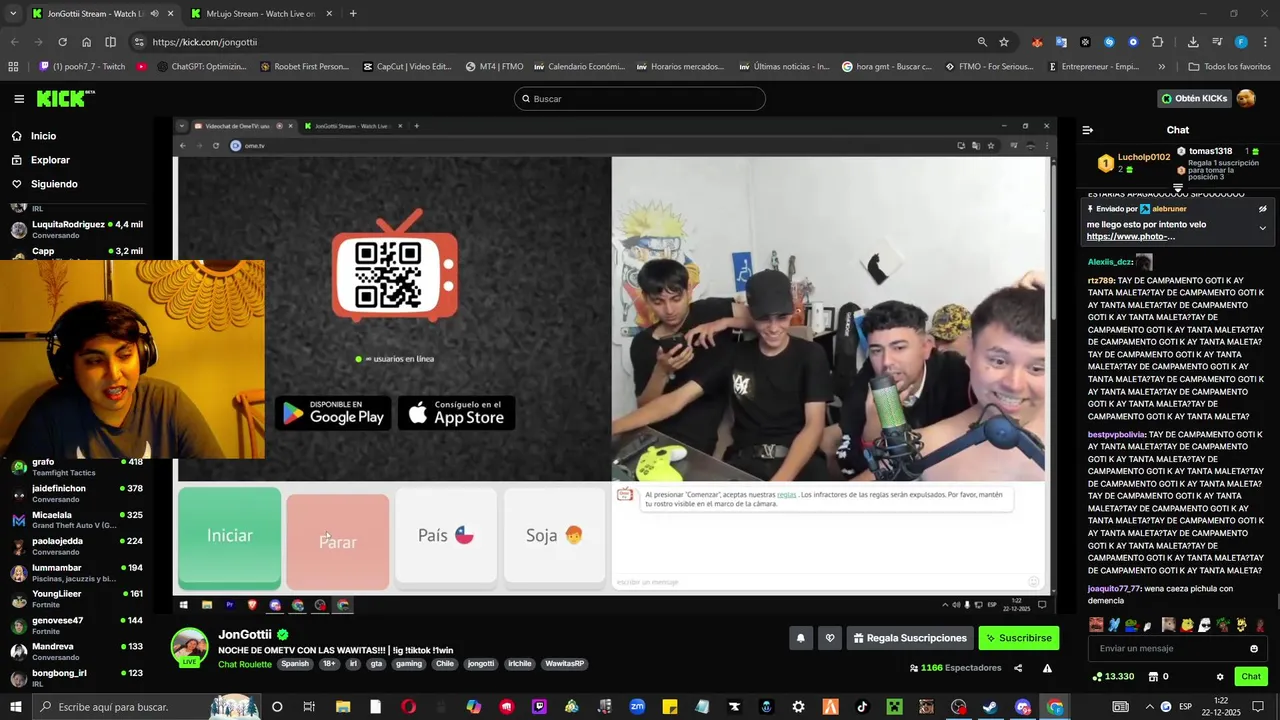The width and height of the screenshot is (1280, 720).
Task: Open bongbong_irl channel in sidebar
Action: 77,678
